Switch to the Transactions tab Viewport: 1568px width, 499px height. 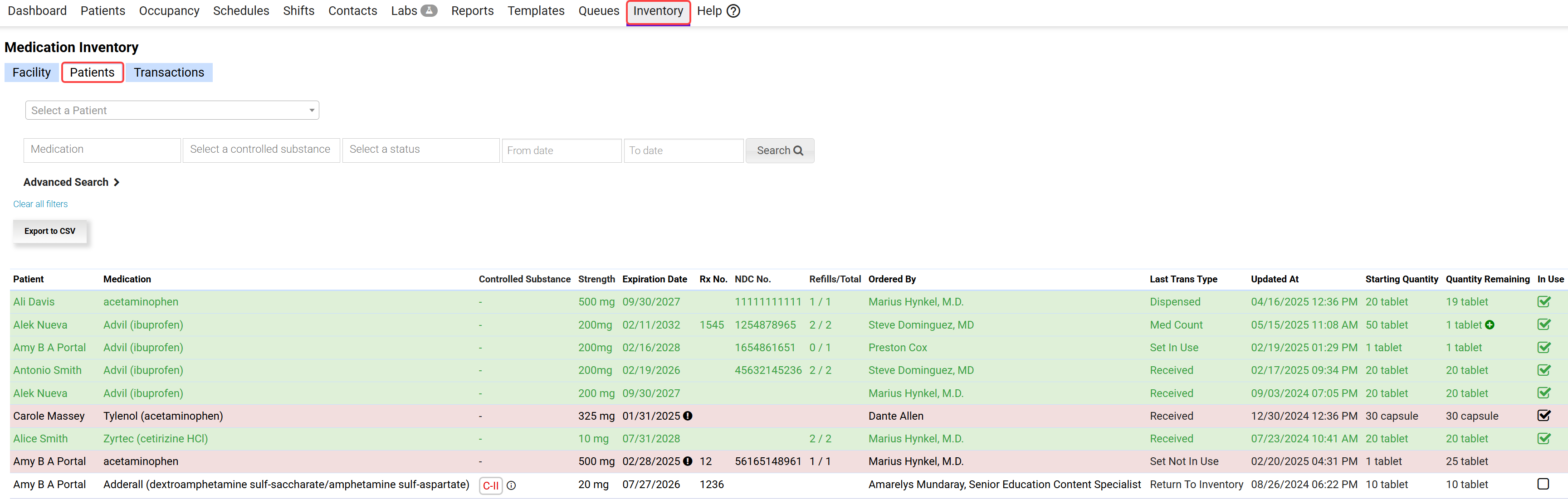pyautogui.click(x=169, y=72)
